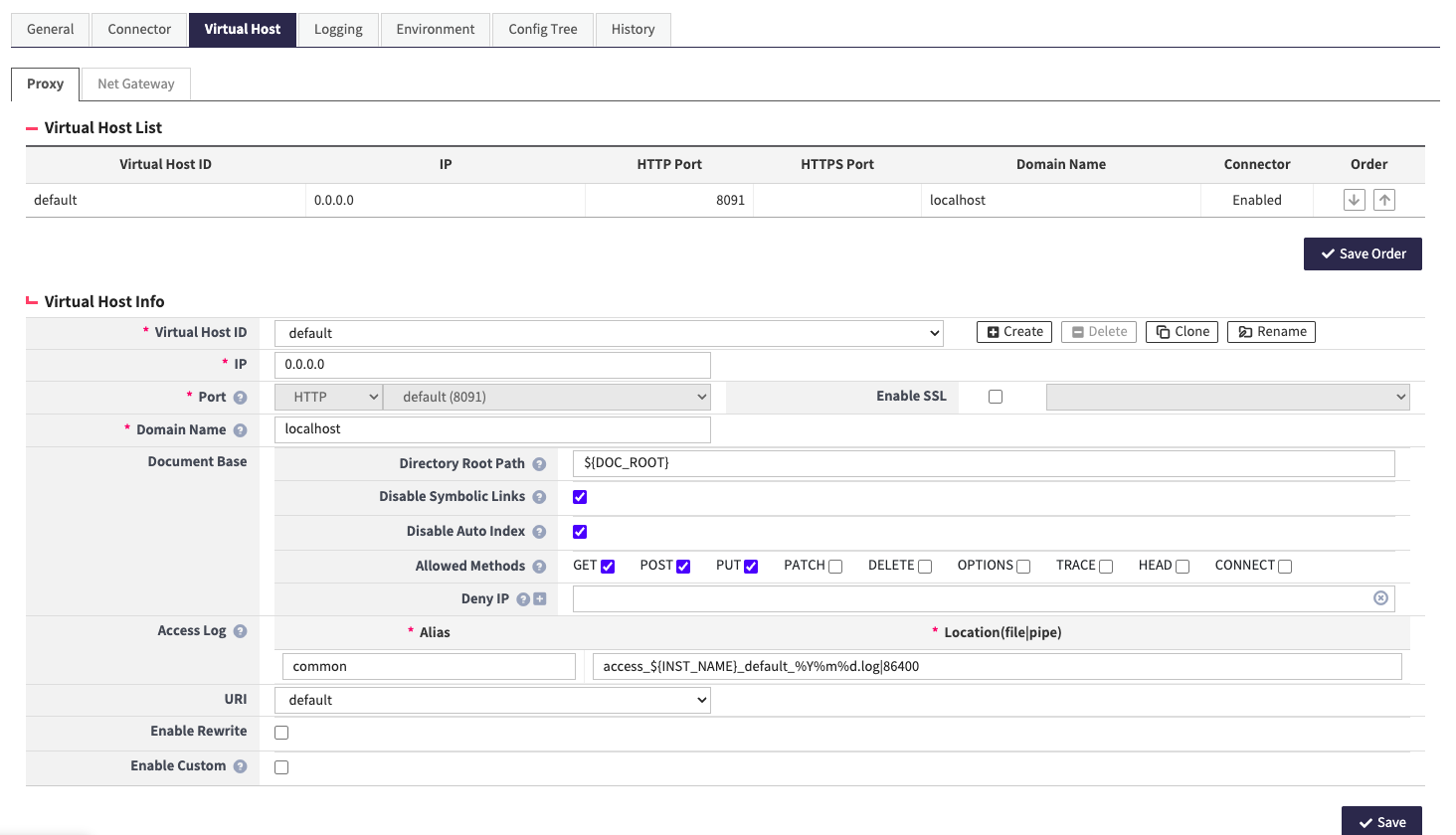
Task: Uncheck the POST allowed method
Action: tap(683, 565)
